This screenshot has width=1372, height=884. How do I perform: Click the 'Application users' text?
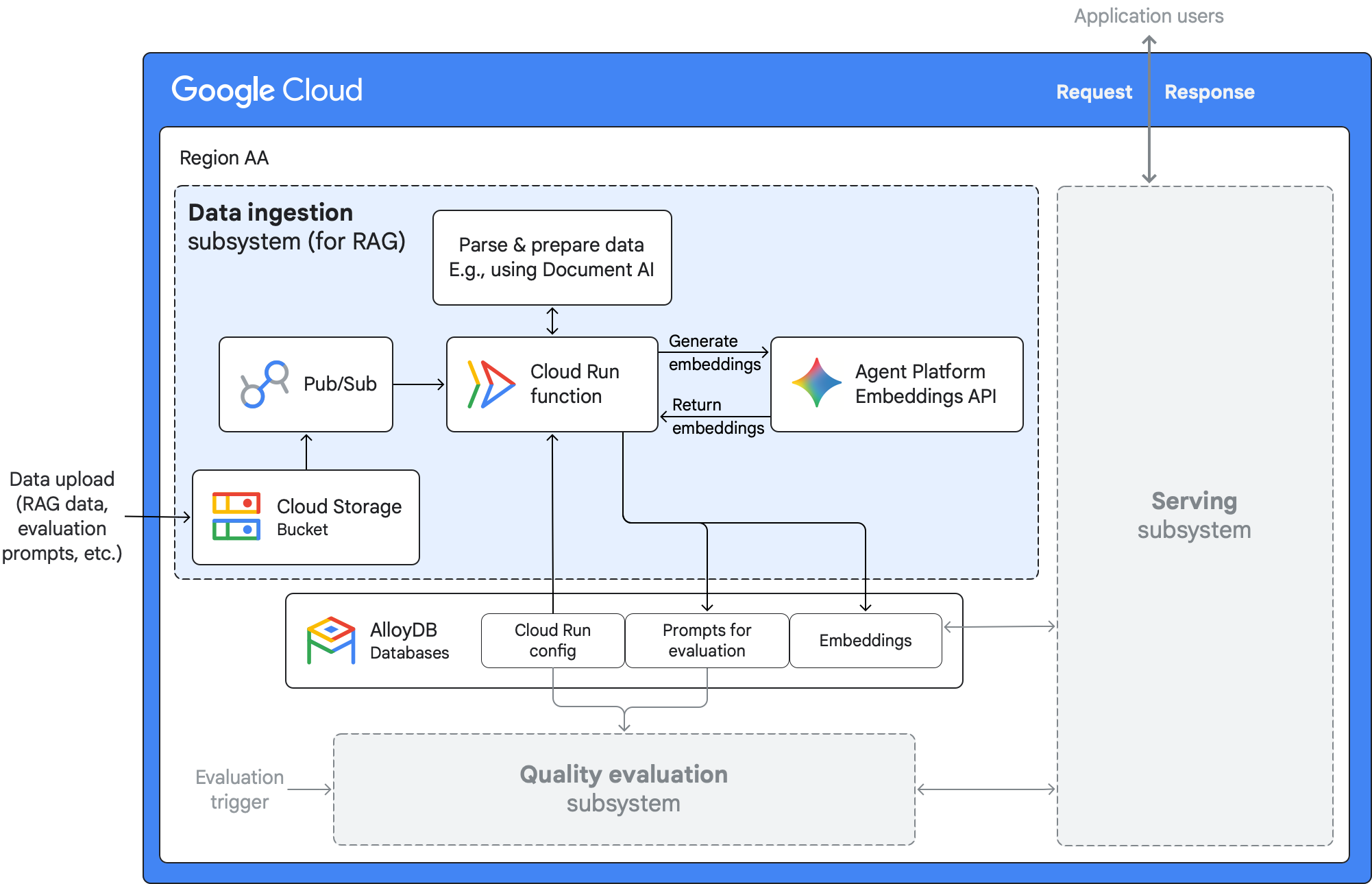[x=1149, y=16]
